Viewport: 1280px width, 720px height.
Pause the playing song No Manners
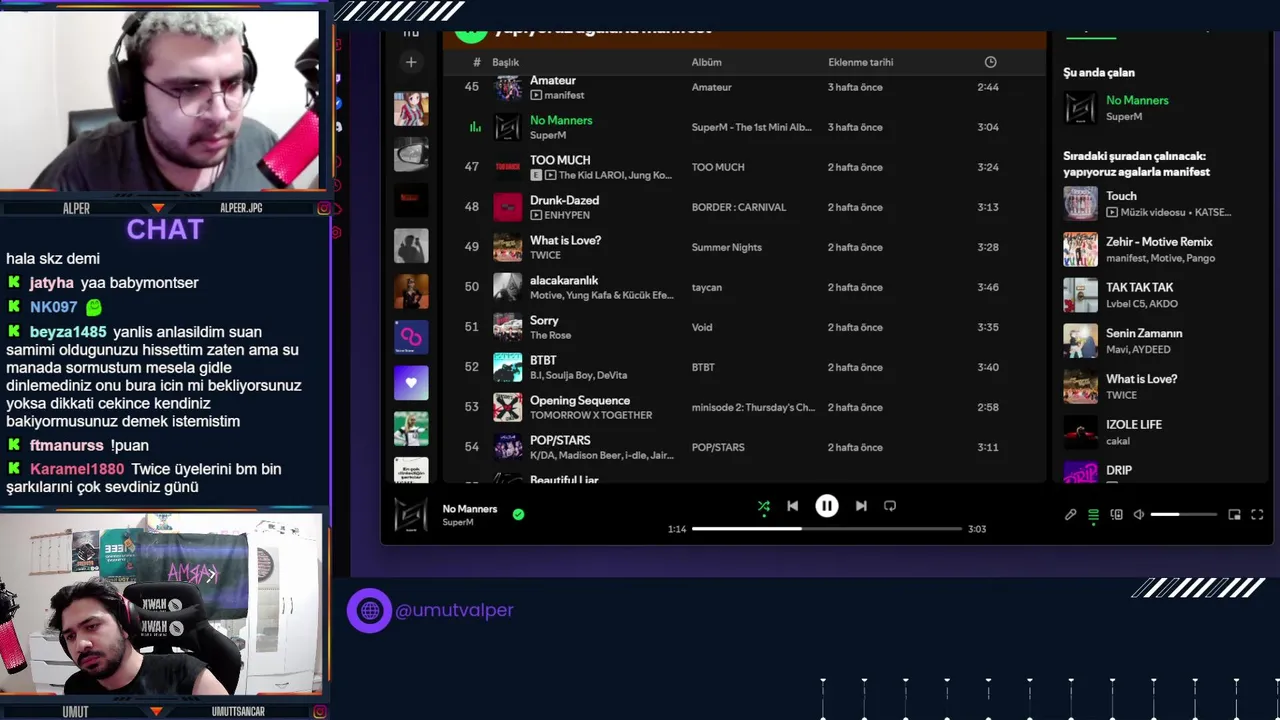(x=827, y=506)
